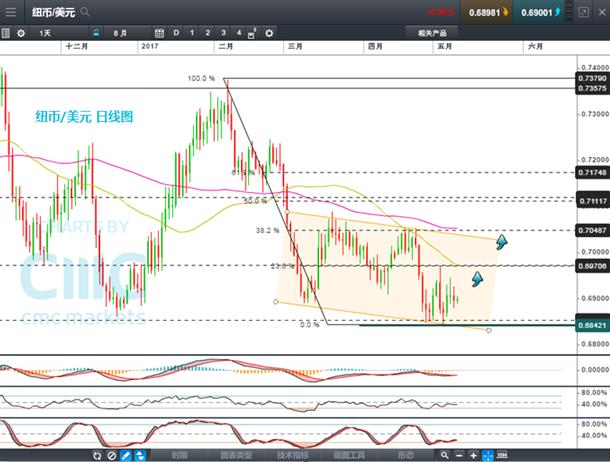Click the buy price 0.69001
The height and width of the screenshot is (462, 610).
pyautogui.click(x=540, y=12)
